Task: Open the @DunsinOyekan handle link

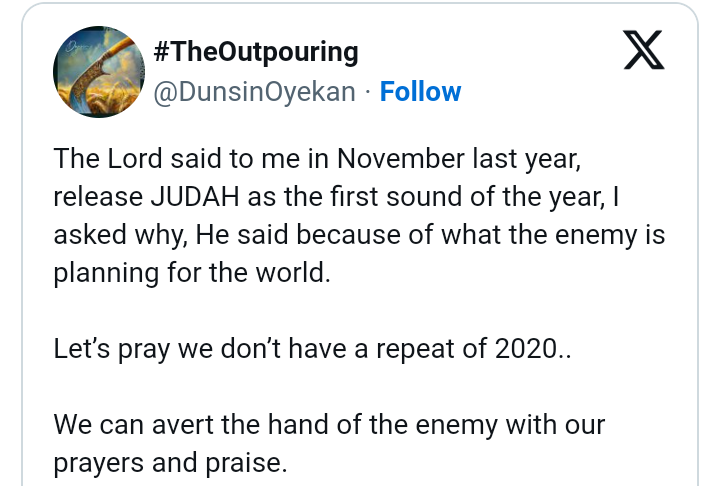Action: [255, 92]
